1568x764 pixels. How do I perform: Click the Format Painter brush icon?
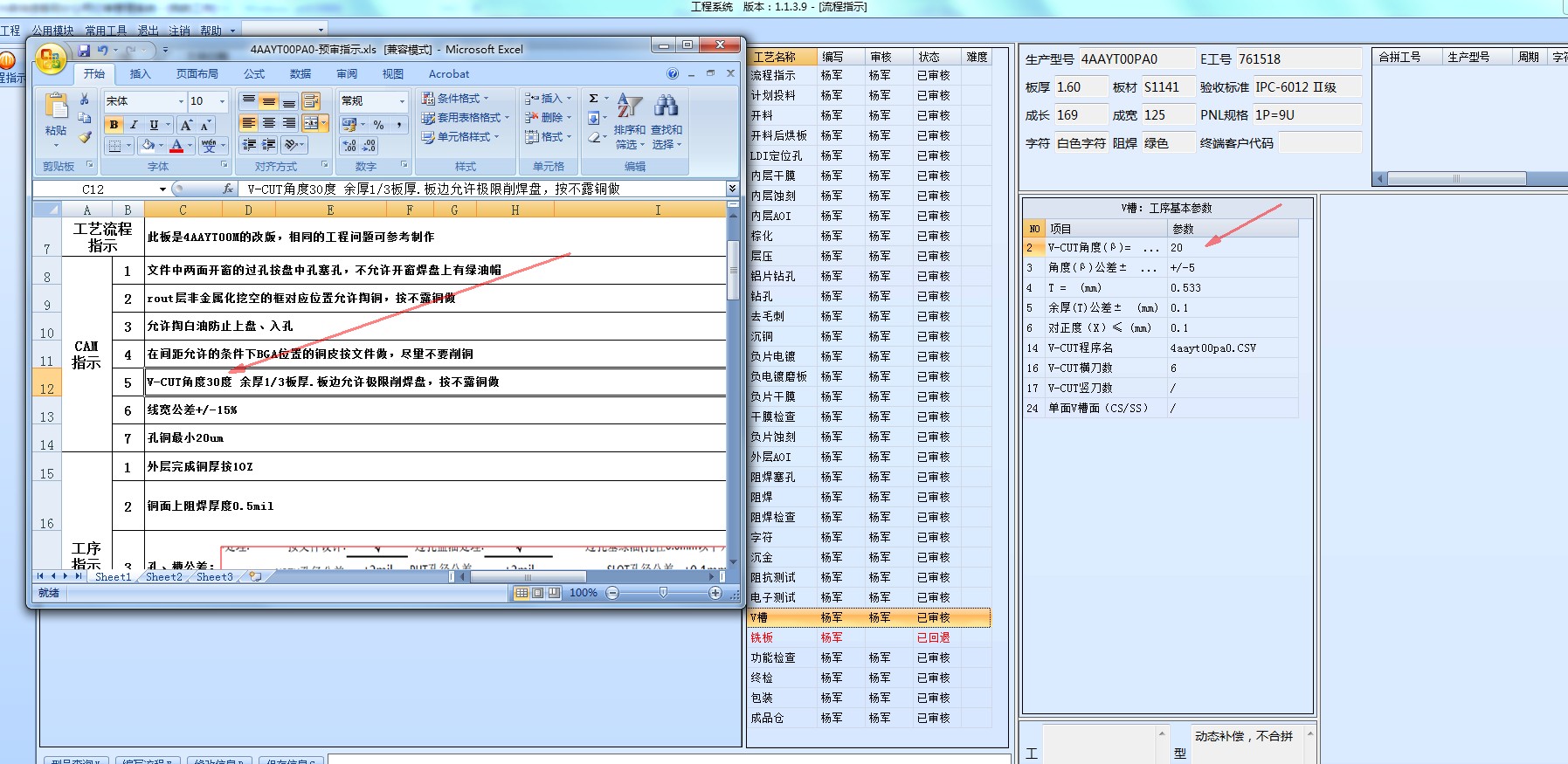85,137
